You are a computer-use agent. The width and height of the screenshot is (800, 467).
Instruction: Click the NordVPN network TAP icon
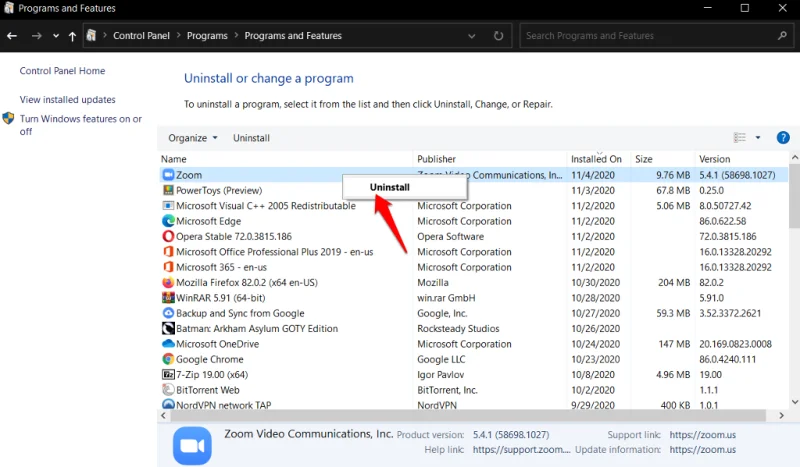click(168, 404)
